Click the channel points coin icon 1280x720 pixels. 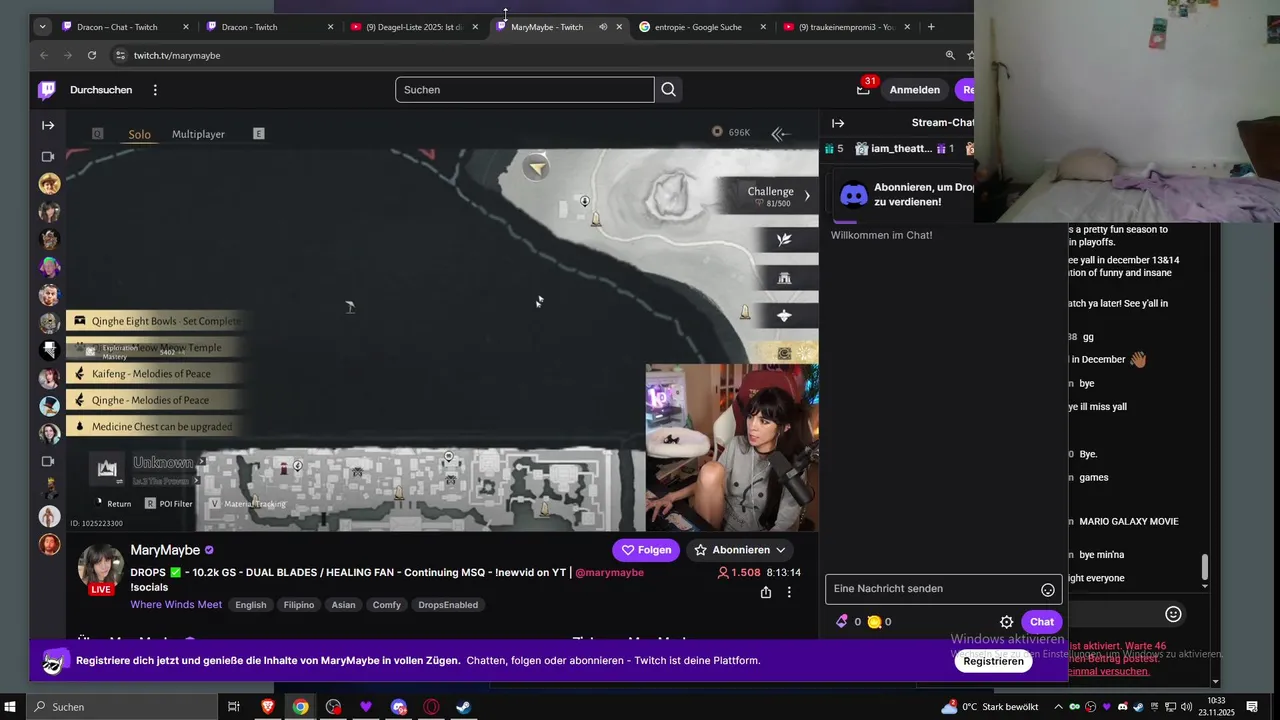pyautogui.click(x=874, y=622)
